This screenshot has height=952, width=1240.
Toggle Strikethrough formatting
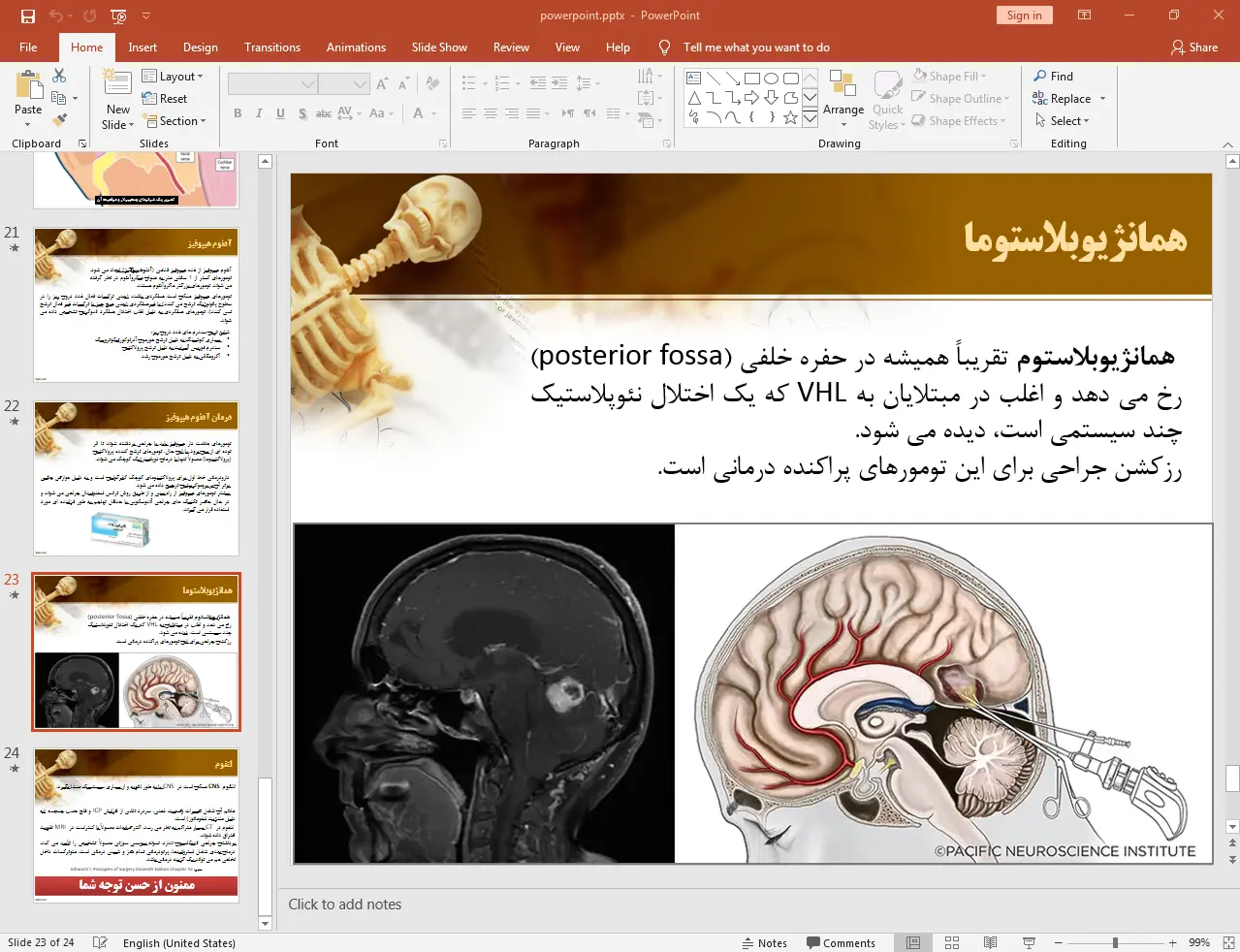point(324,113)
